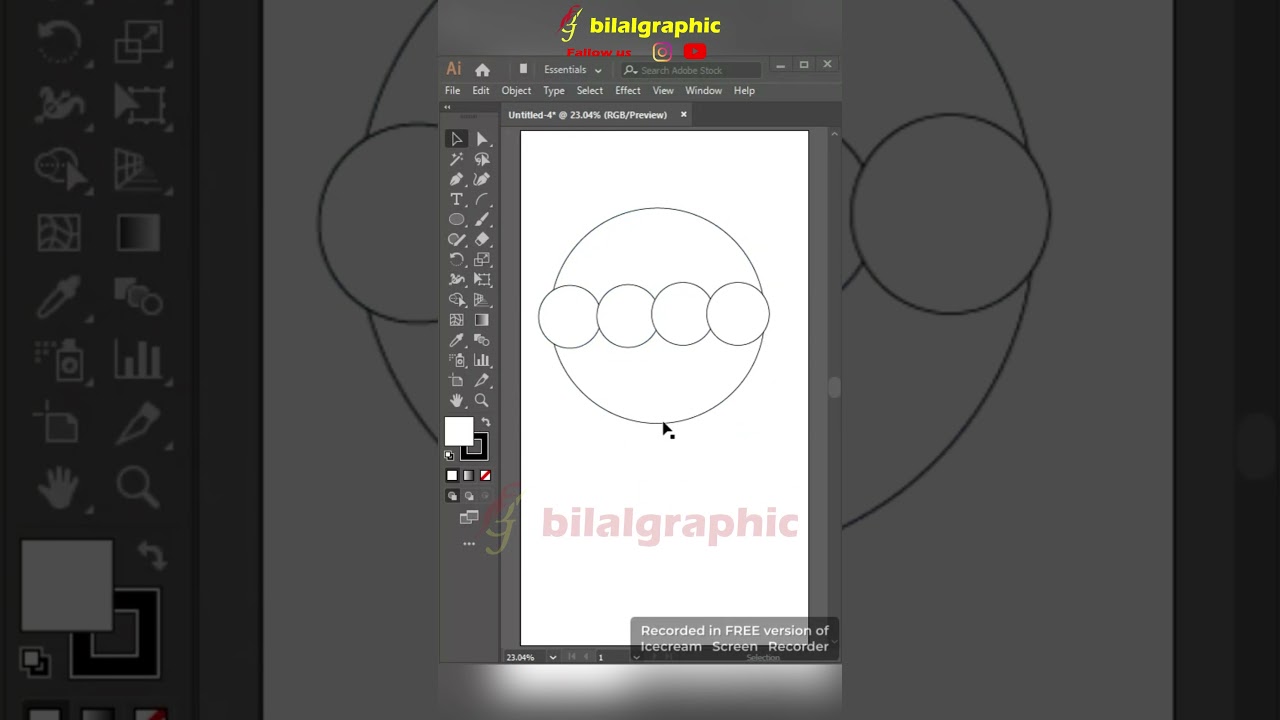Select the Pen tool
The height and width of the screenshot is (720, 1280).
pos(457,179)
